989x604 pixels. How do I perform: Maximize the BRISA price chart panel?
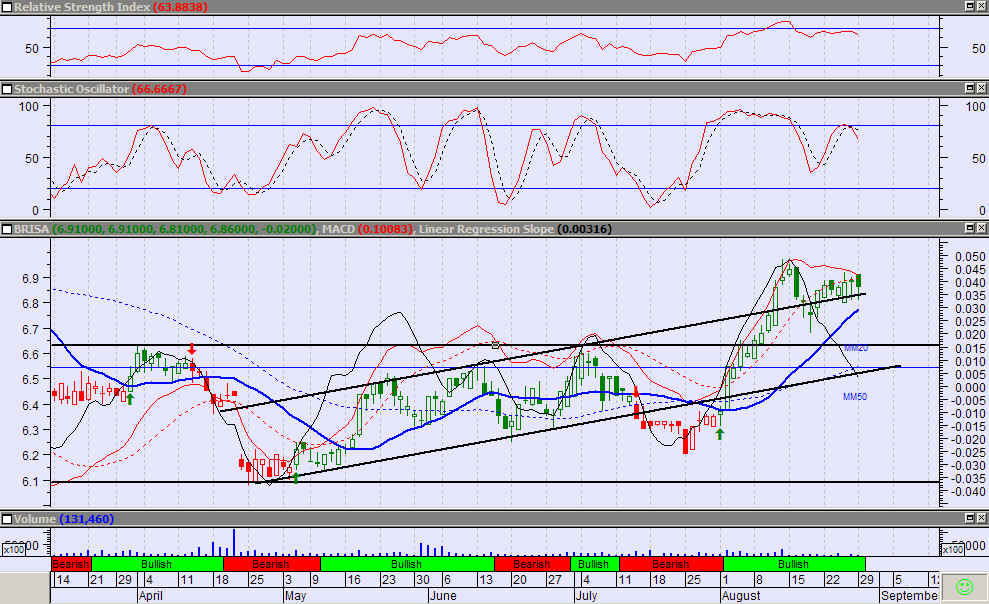(968, 229)
